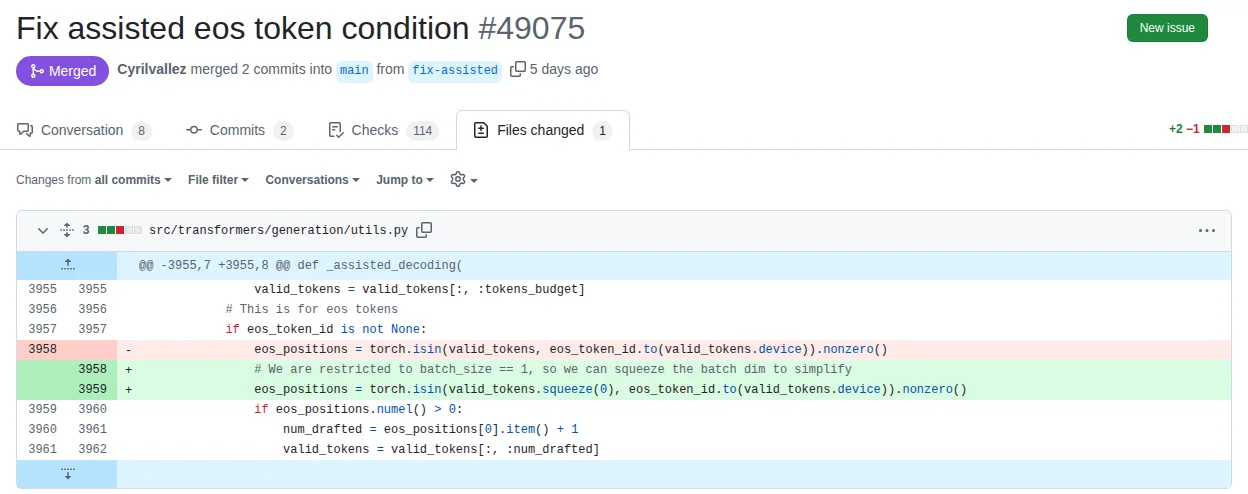Click the '# This is for eos tokens' comment
Viewport: 1248px width, 494px height.
pos(311,309)
